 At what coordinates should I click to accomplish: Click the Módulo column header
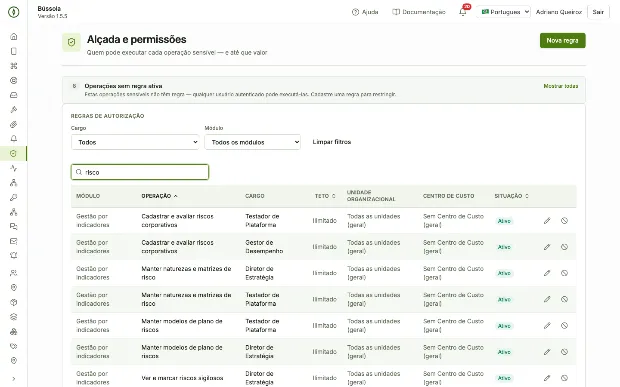click(88, 196)
